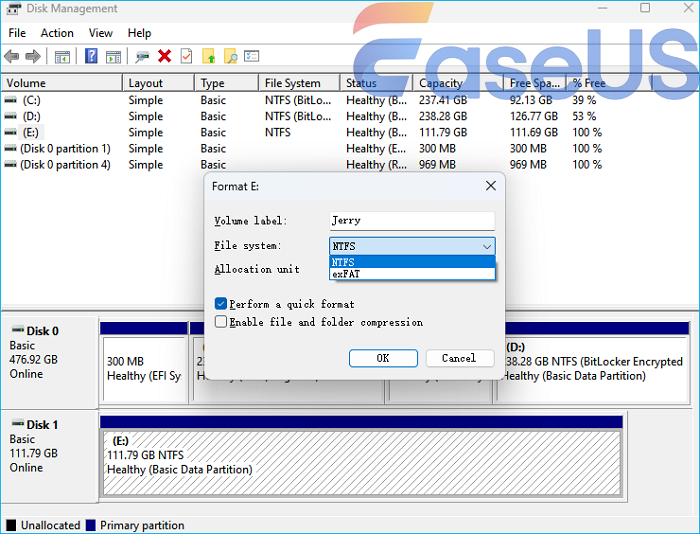Click Cancel in the Format dialog
This screenshot has width=700, height=534.
[x=459, y=358]
